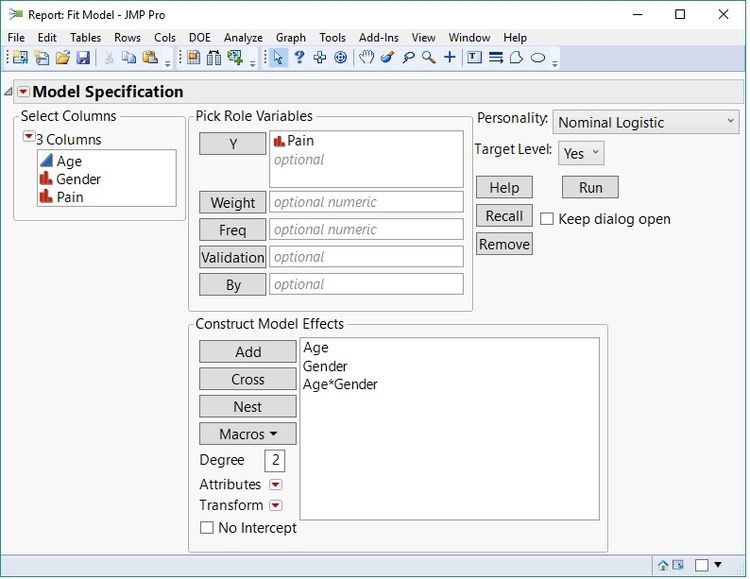
Task: Open the Analyze menu
Action: point(243,37)
